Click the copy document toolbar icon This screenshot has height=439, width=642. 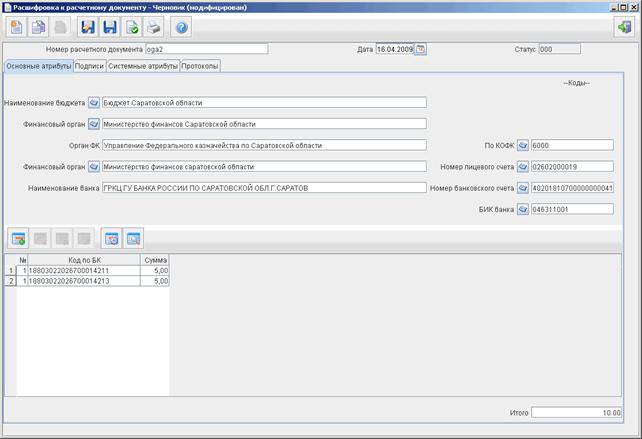[38, 27]
